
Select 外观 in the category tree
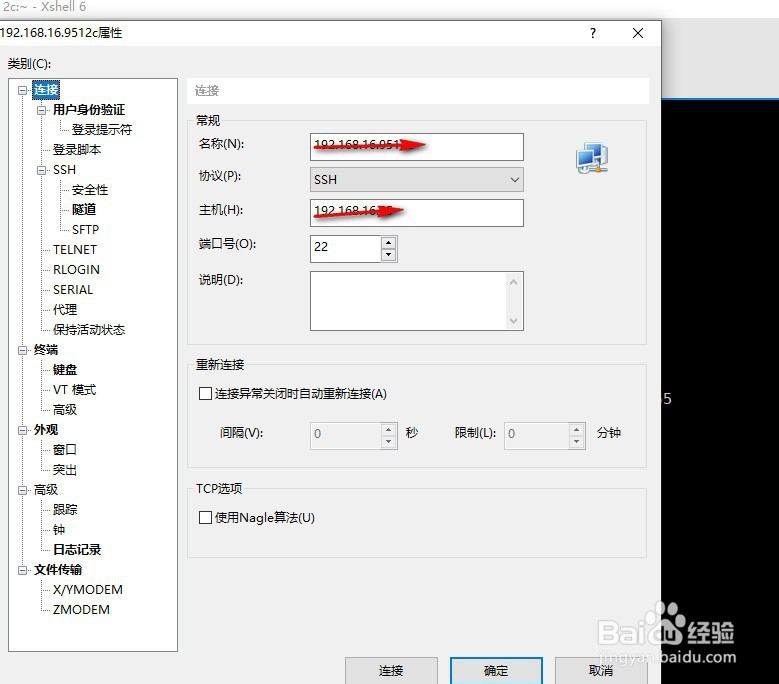(46, 430)
